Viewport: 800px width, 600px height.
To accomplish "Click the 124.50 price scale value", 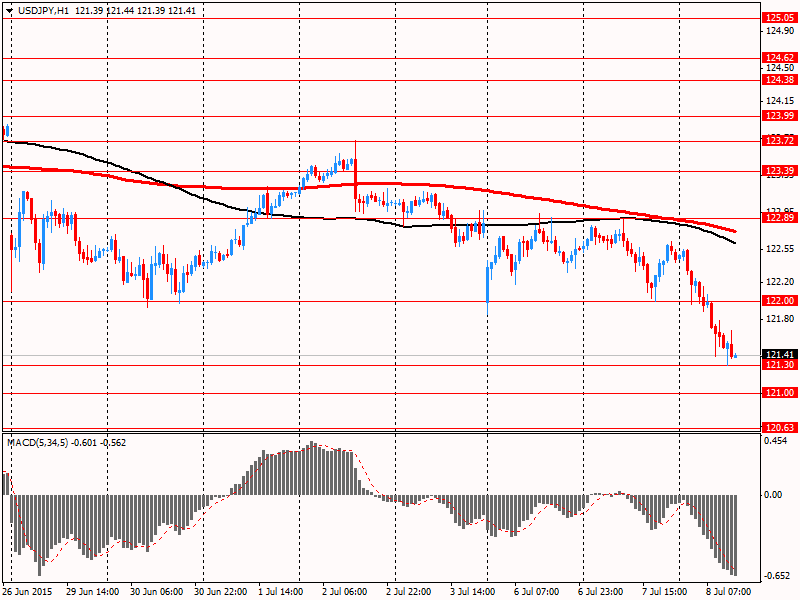I will [x=780, y=68].
